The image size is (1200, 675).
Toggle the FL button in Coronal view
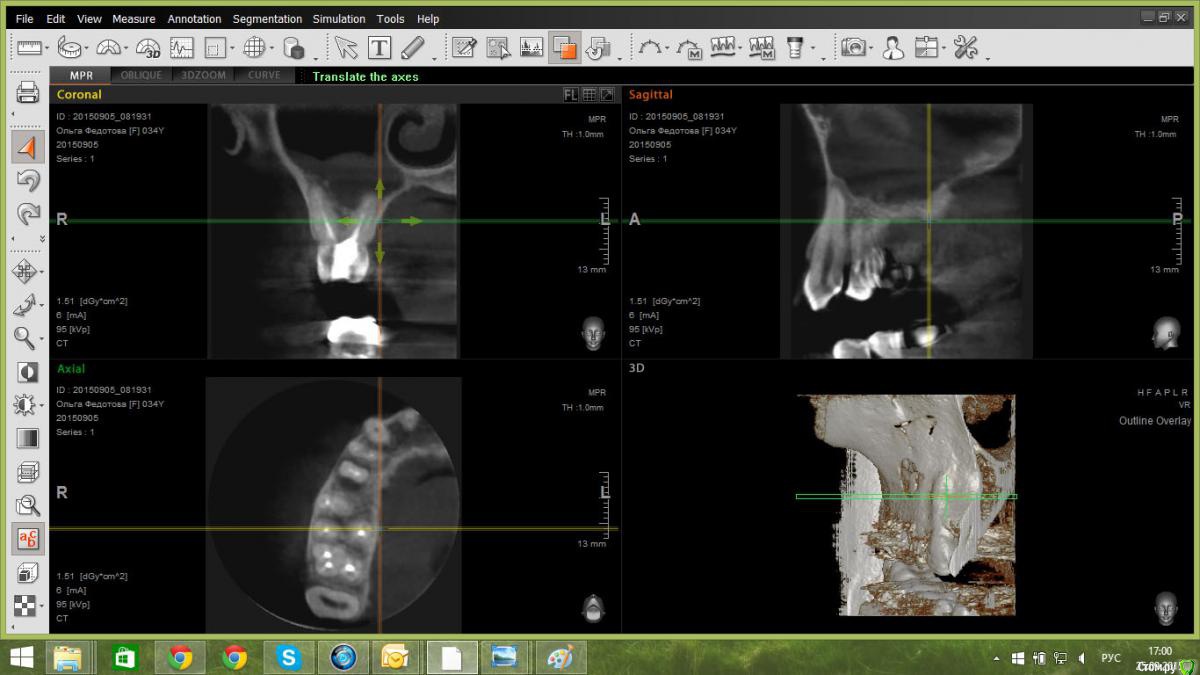click(x=570, y=95)
